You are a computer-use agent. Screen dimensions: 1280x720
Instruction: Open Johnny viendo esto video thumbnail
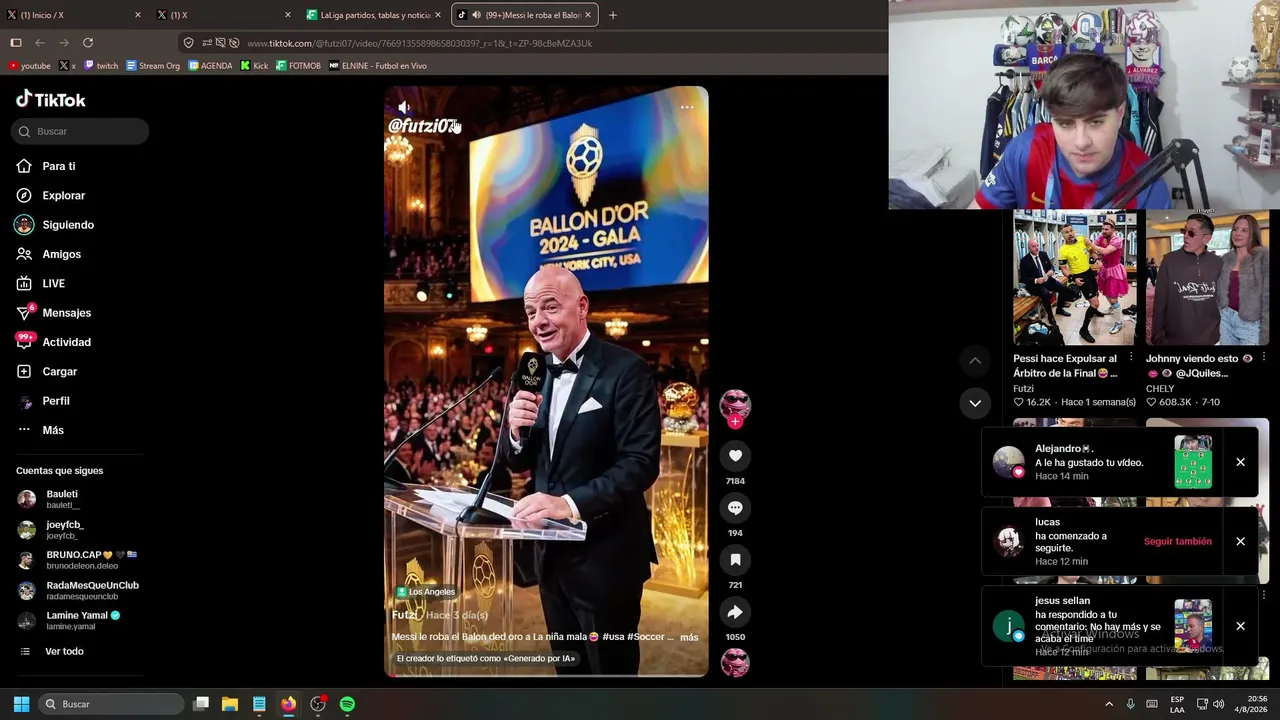click(x=1207, y=278)
